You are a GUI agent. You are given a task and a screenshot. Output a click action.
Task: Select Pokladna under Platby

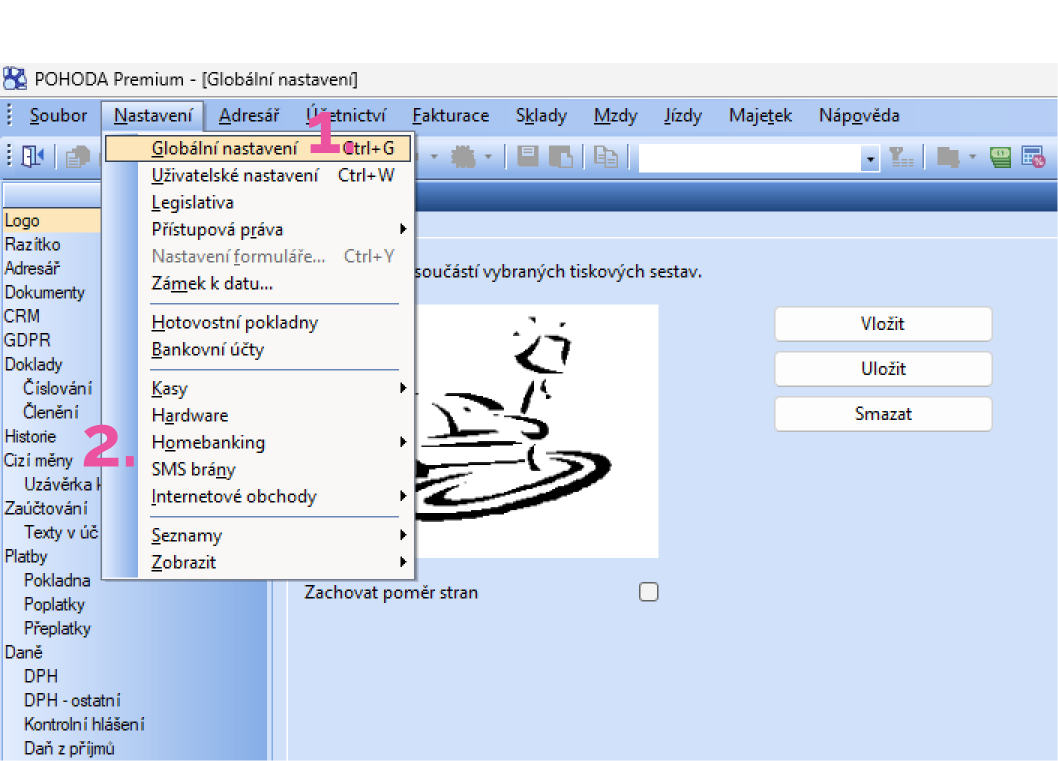point(57,580)
